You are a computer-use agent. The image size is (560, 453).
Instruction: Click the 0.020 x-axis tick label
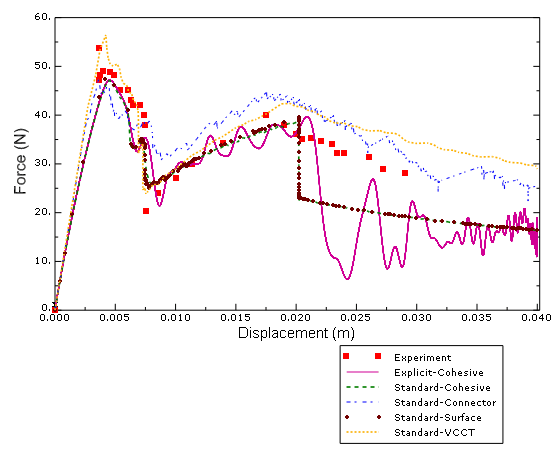click(x=296, y=318)
